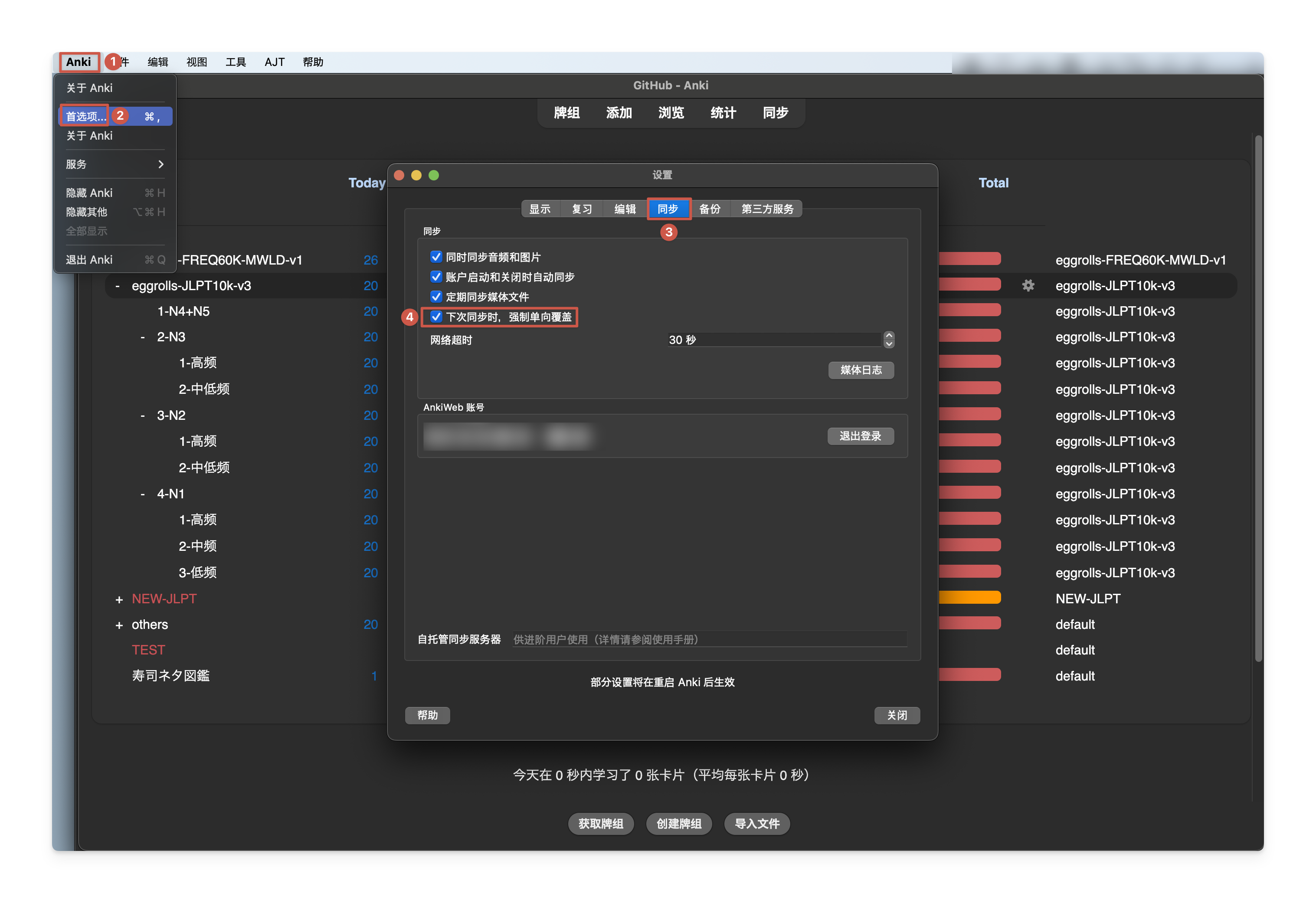Select 首选项 in the Anki menu

pyautogui.click(x=86, y=116)
